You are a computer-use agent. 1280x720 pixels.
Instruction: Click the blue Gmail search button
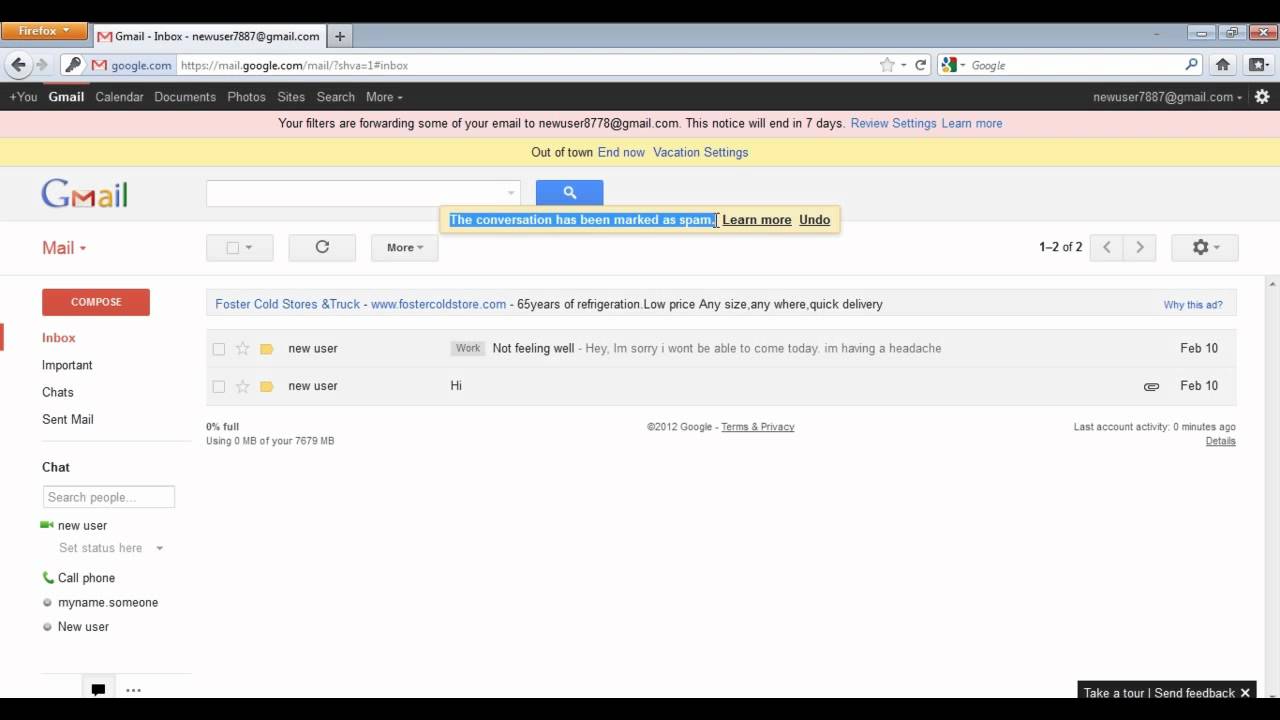click(569, 193)
